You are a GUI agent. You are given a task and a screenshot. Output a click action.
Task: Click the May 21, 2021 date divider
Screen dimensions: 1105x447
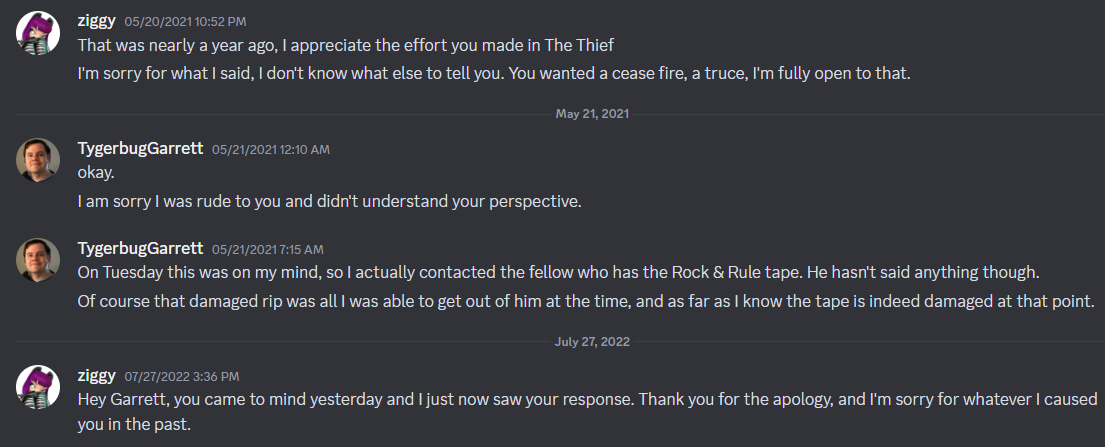pyautogui.click(x=592, y=114)
